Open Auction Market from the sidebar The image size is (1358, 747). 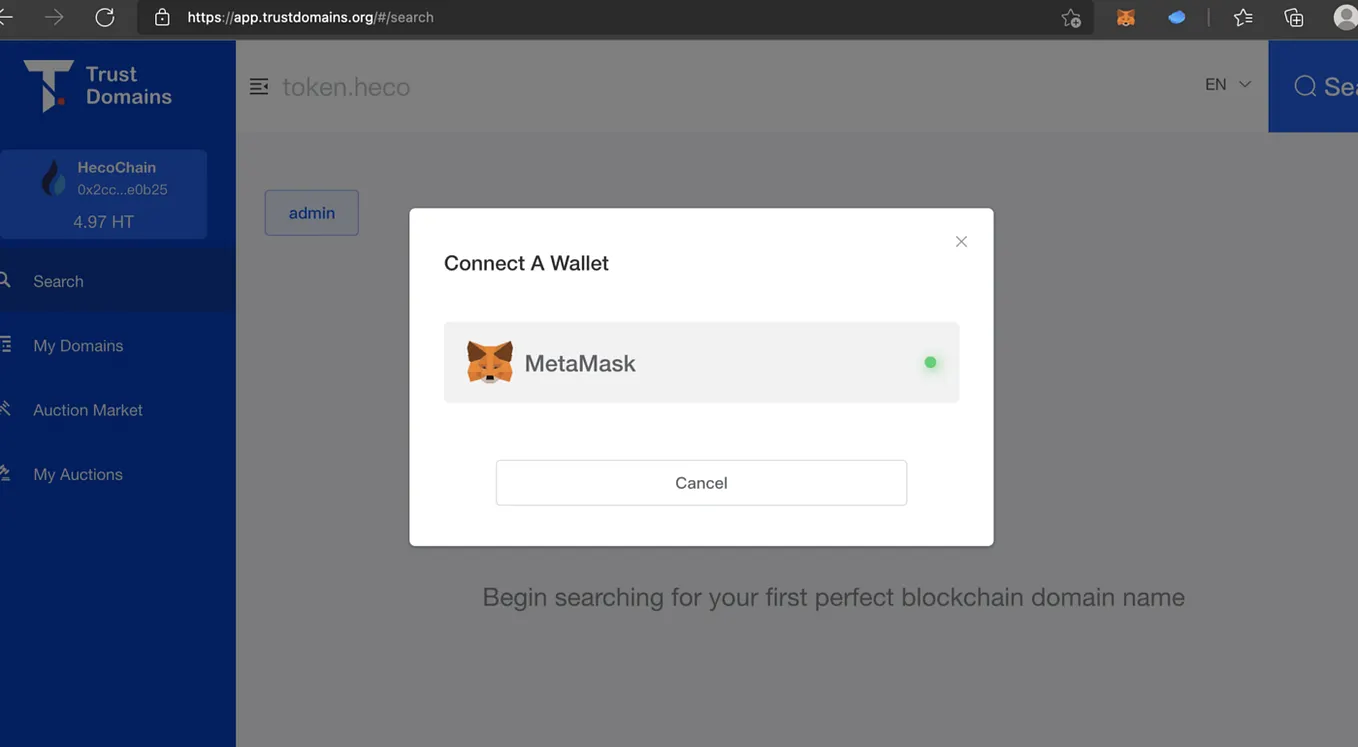coord(88,410)
